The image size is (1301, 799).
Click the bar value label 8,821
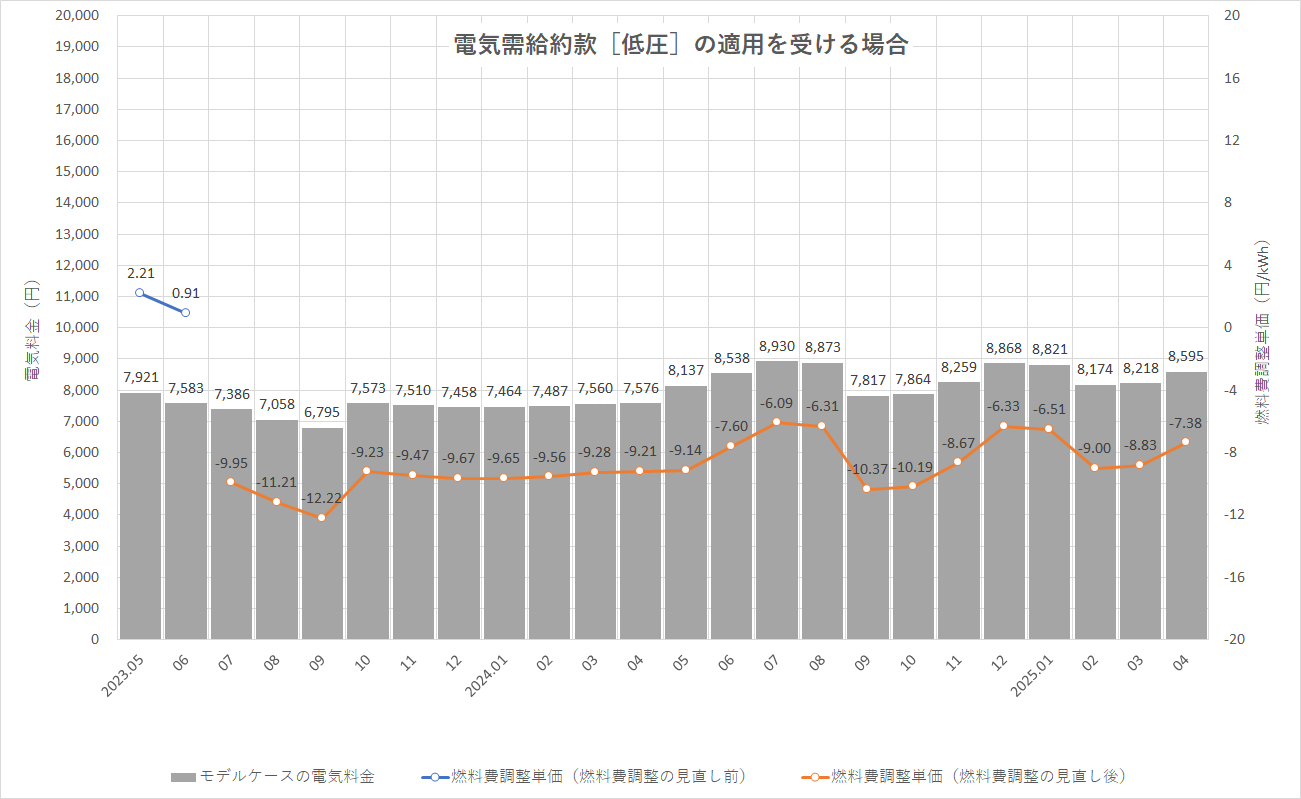[1050, 349]
